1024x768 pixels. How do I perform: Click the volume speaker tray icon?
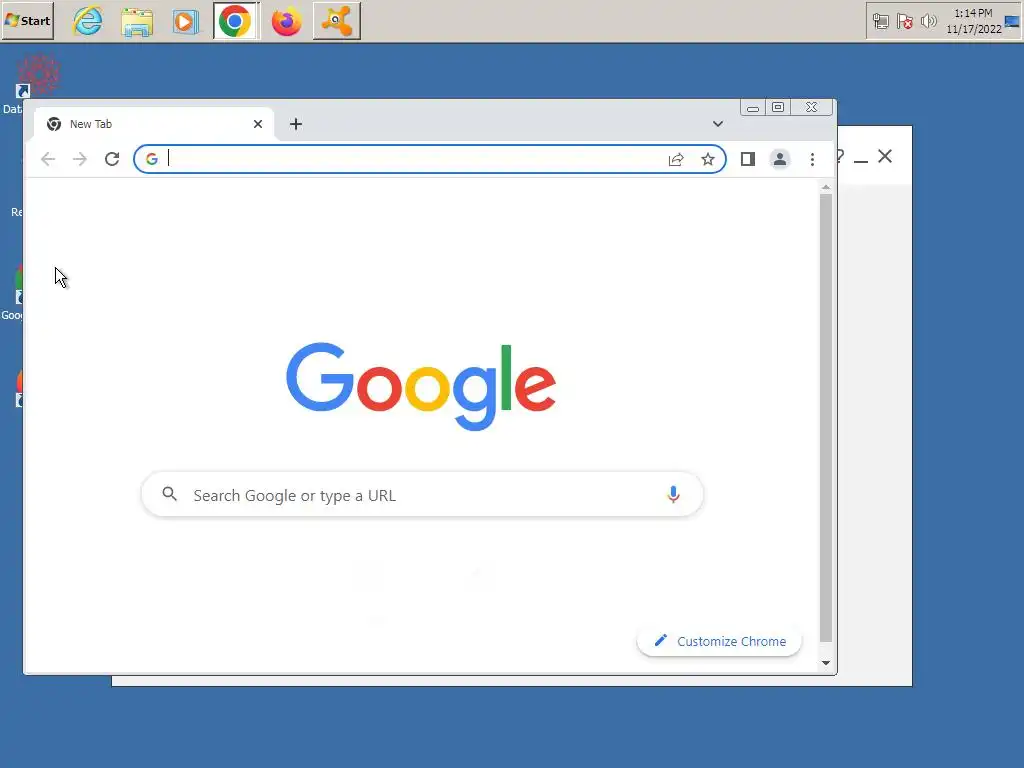(x=928, y=22)
